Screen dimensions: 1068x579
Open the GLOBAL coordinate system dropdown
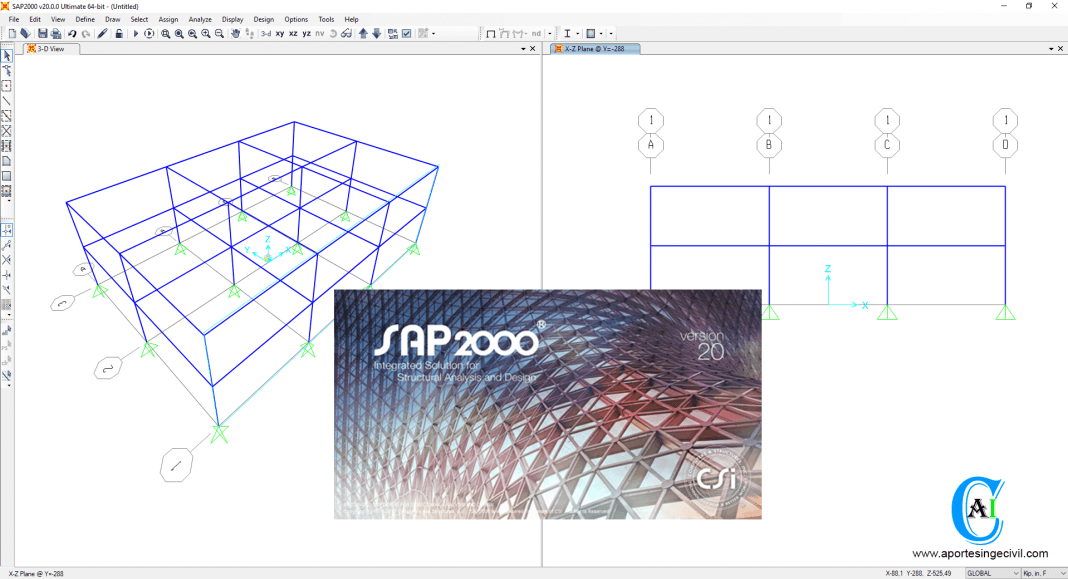(990, 573)
